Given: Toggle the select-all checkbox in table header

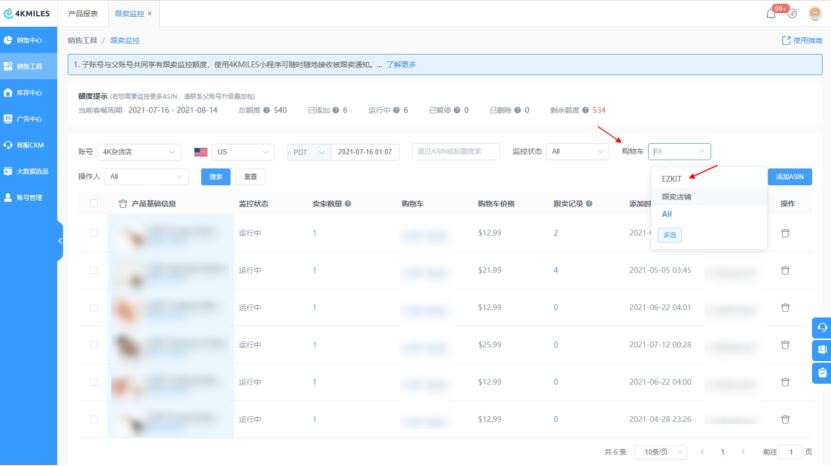Looking at the screenshot, I should pyautogui.click(x=94, y=204).
